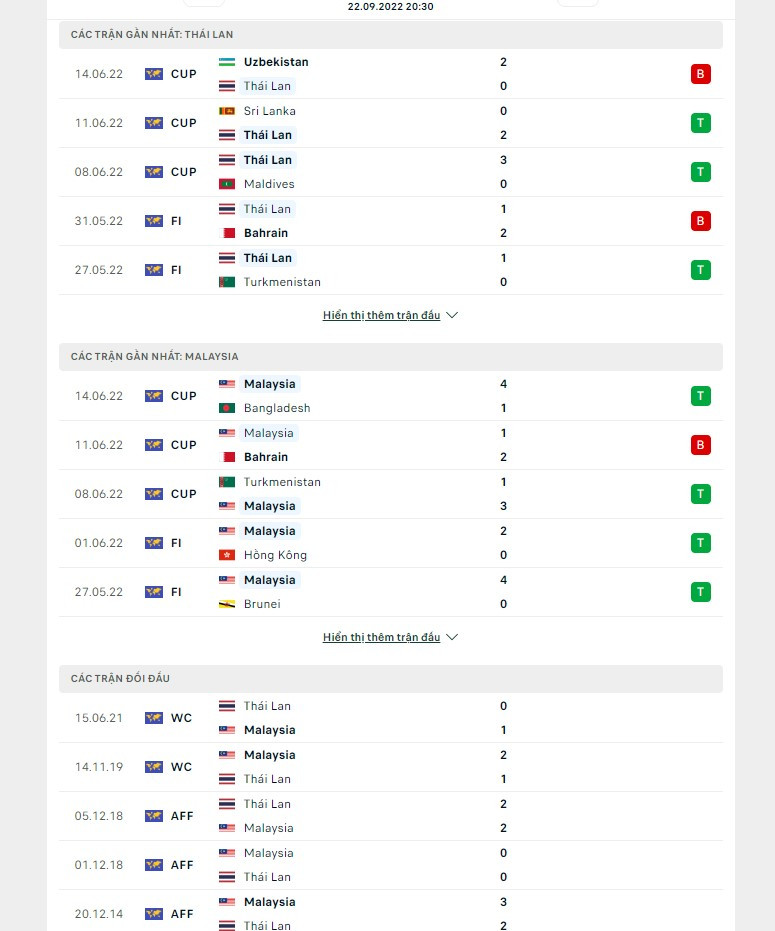This screenshot has height=931, width=775.
Task: Click the Bangladesh flag icon
Action: pos(227,408)
